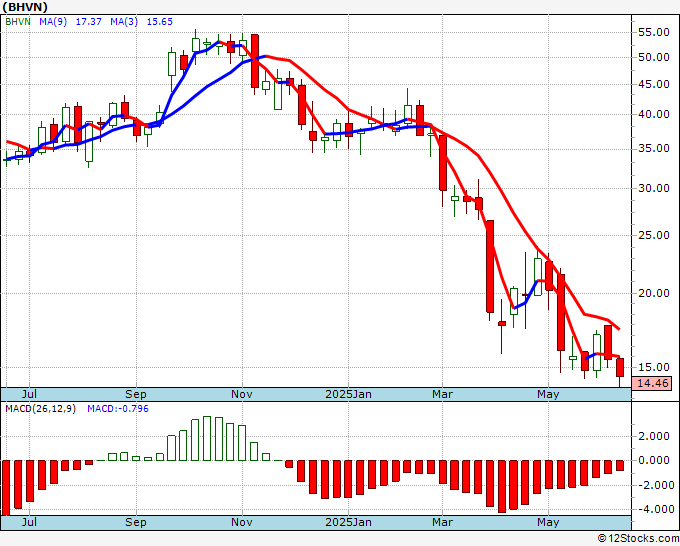Screen dimensions: 680x546
Task: Click Nov on the price chart time axis
Action: point(242,394)
